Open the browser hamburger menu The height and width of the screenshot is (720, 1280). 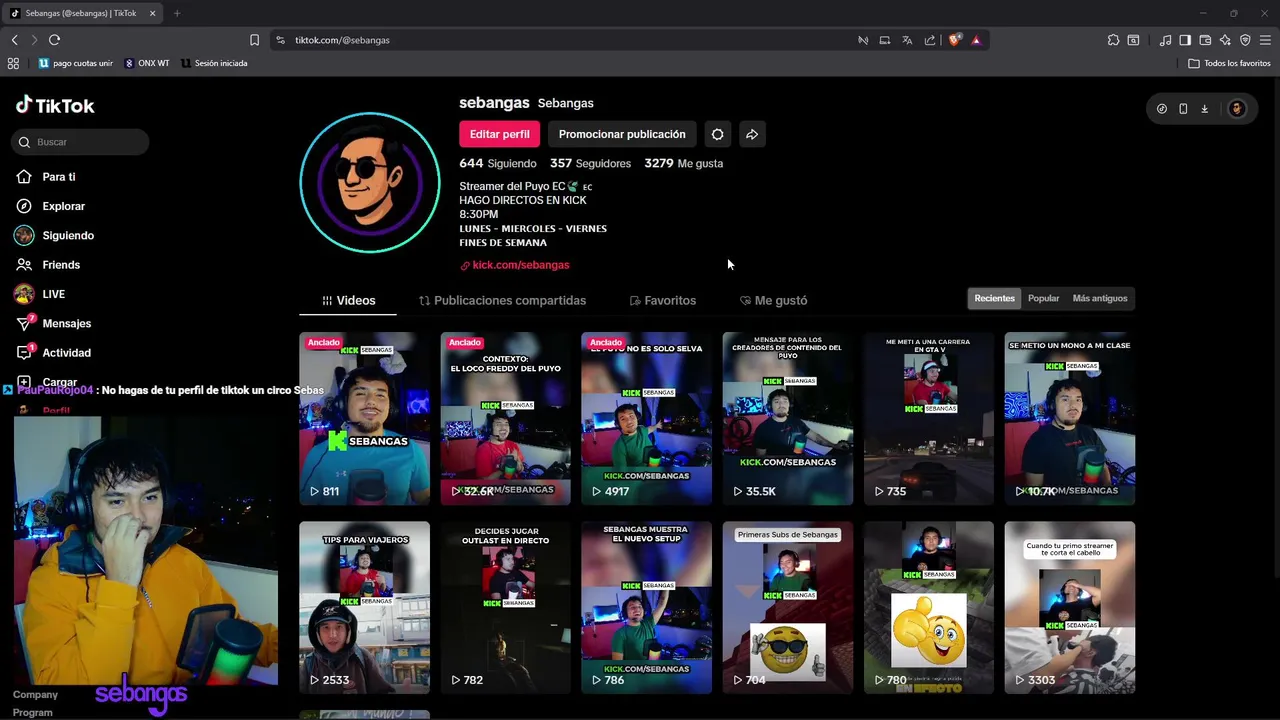tap(1265, 40)
